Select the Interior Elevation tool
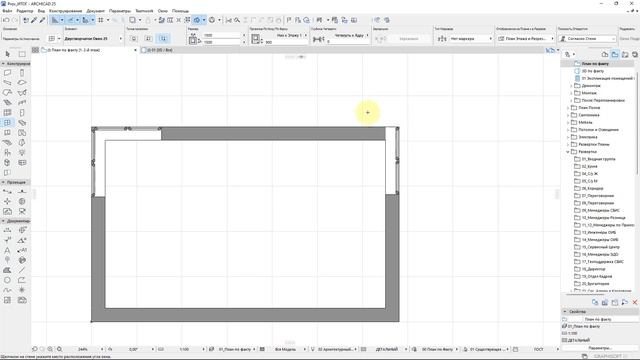This screenshot has height=360, width=640. point(7,201)
